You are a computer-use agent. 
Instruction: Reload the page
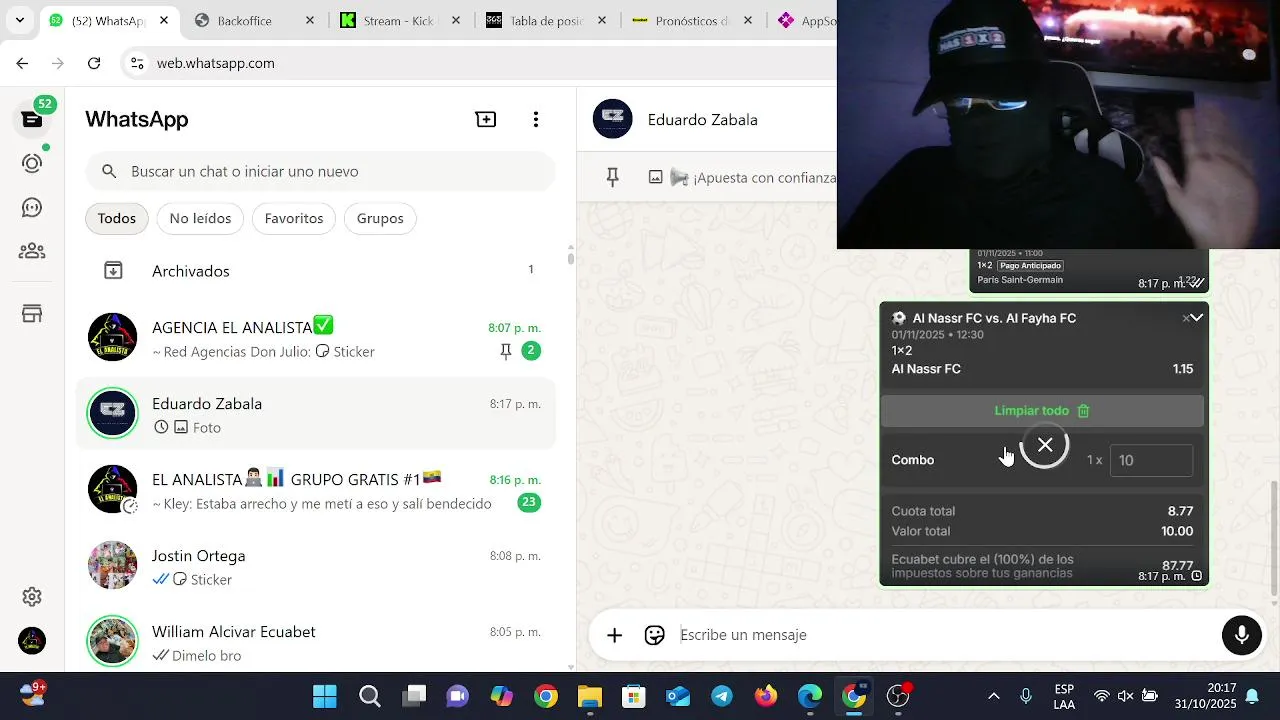click(x=94, y=63)
